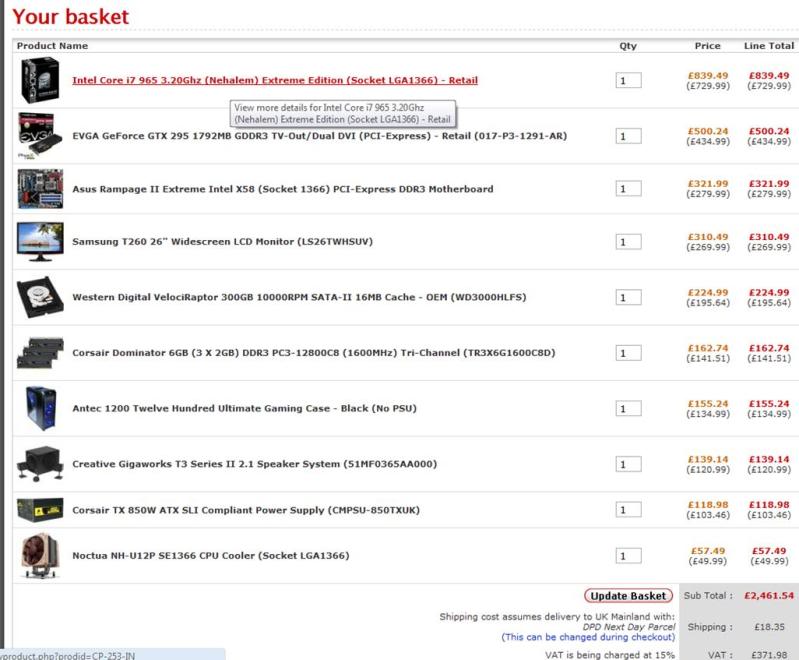The width and height of the screenshot is (799, 660).
Task: Select the VelociRaptor hard drive image
Action: pos(40,298)
